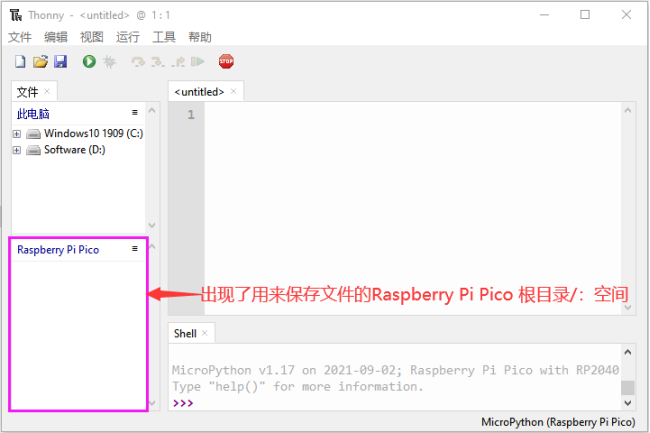This screenshot has height=433, width=650.
Task: Save the script with the floppy icon
Action: click(61, 62)
